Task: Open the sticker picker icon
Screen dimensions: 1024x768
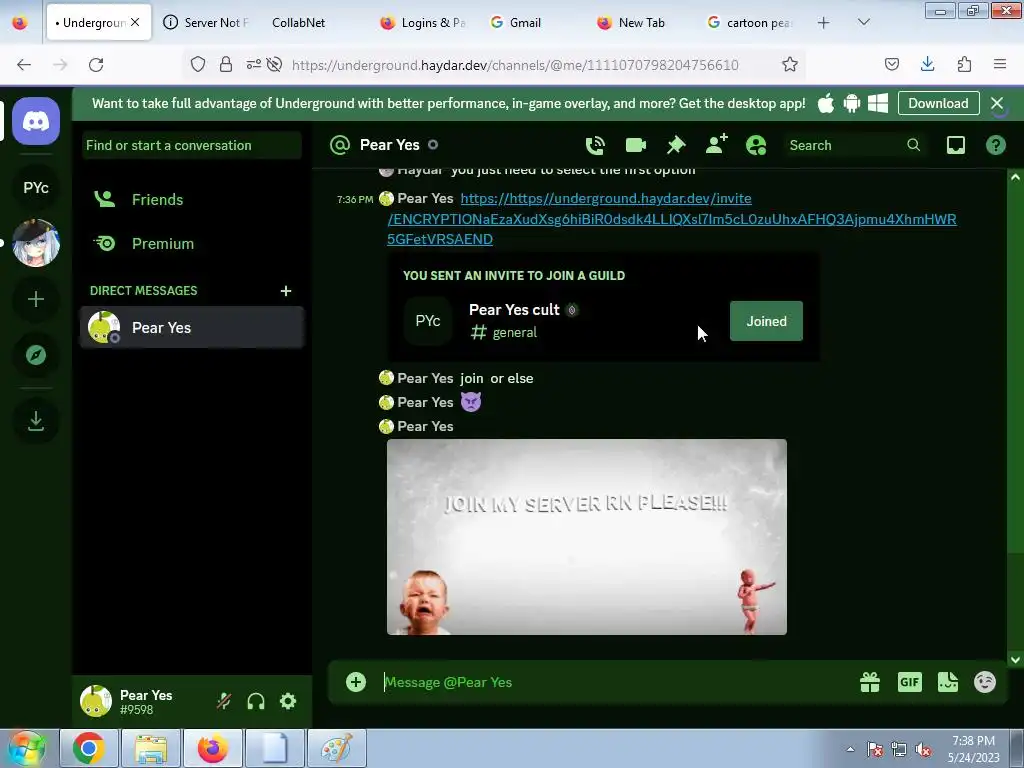Action: click(948, 682)
